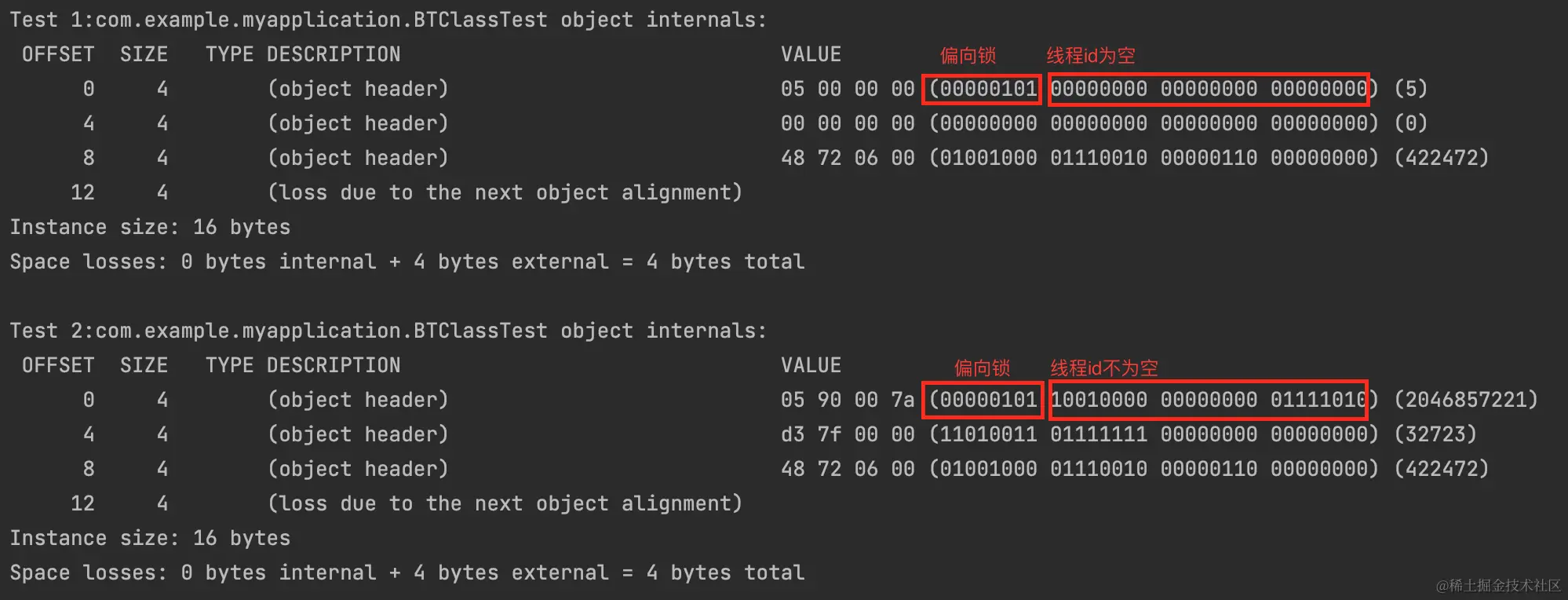The width and height of the screenshot is (1568, 600).
Task: Click Test 2 '(loss due to the next object alignment)'
Action: pos(505,503)
